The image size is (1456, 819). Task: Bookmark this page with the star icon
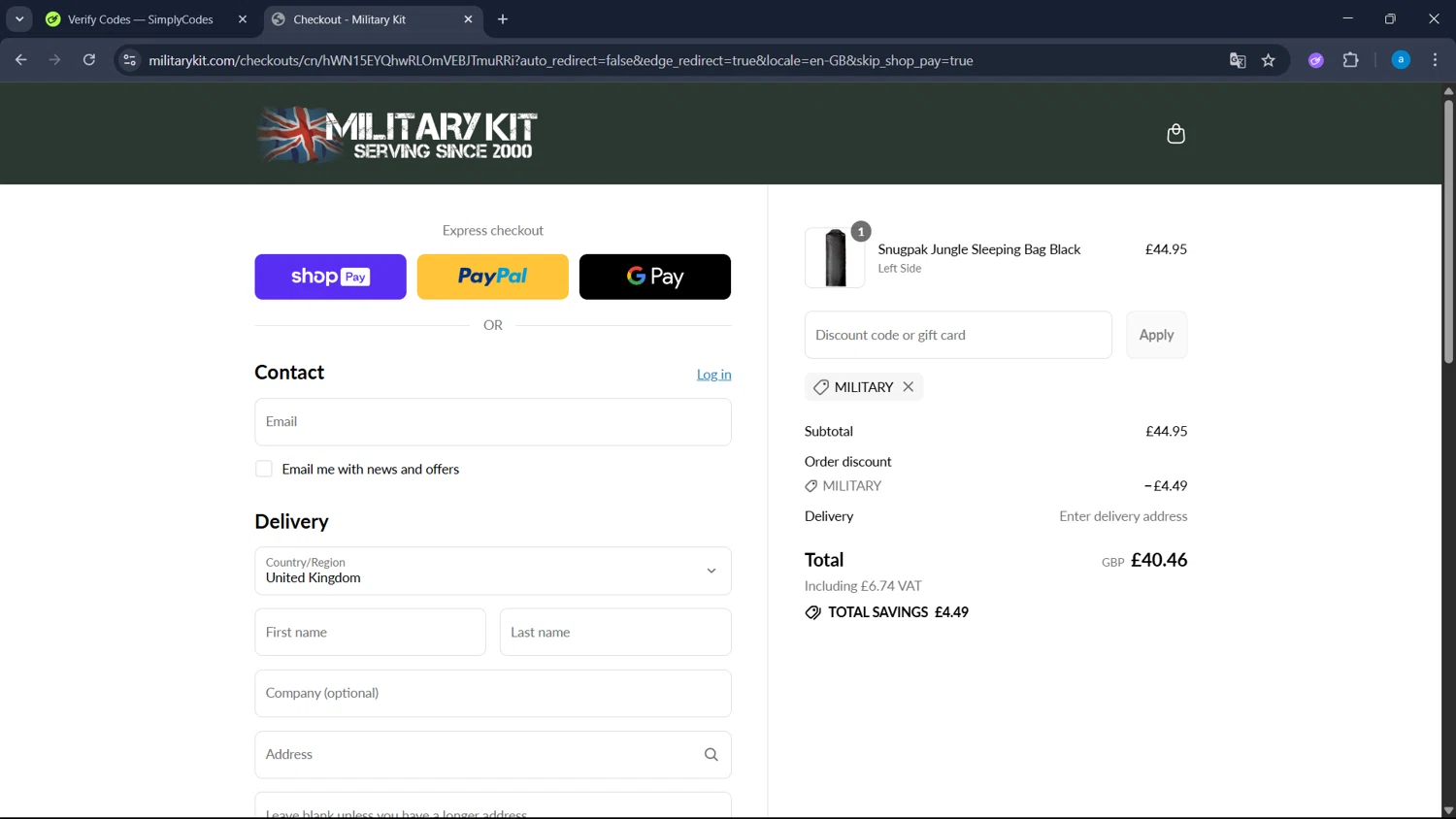(1269, 60)
